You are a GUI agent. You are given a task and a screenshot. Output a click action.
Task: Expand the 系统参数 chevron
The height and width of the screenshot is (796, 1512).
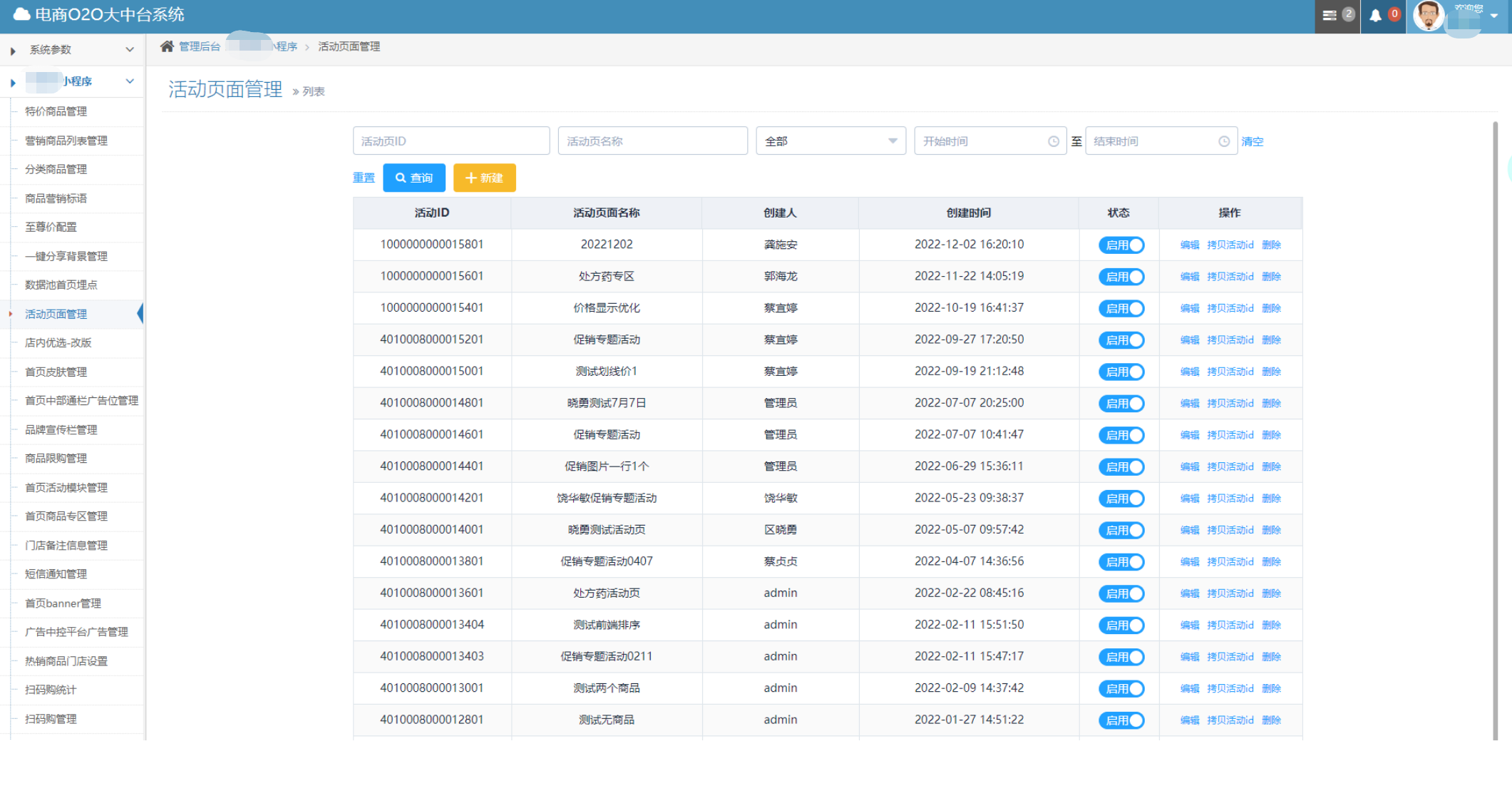coord(130,50)
